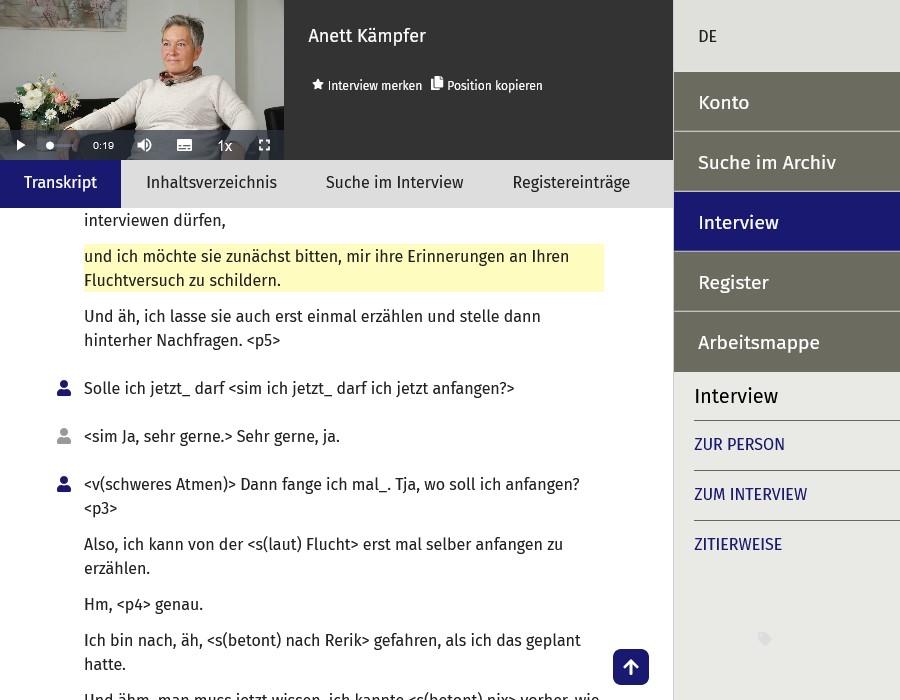This screenshot has height=700, width=900.
Task: Copy position using the pages icon
Action: pyautogui.click(x=437, y=85)
